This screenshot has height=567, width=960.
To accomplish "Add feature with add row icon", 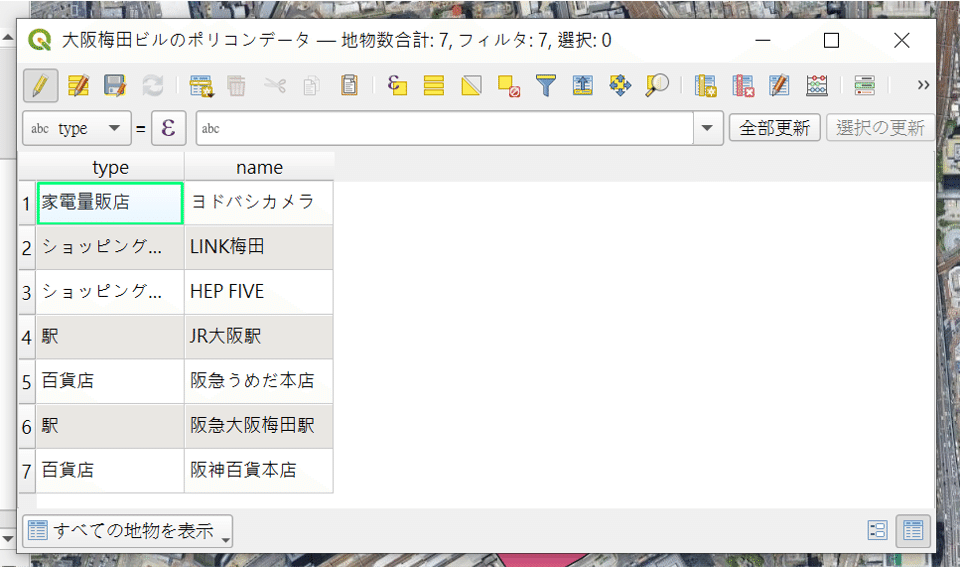I will 201,85.
